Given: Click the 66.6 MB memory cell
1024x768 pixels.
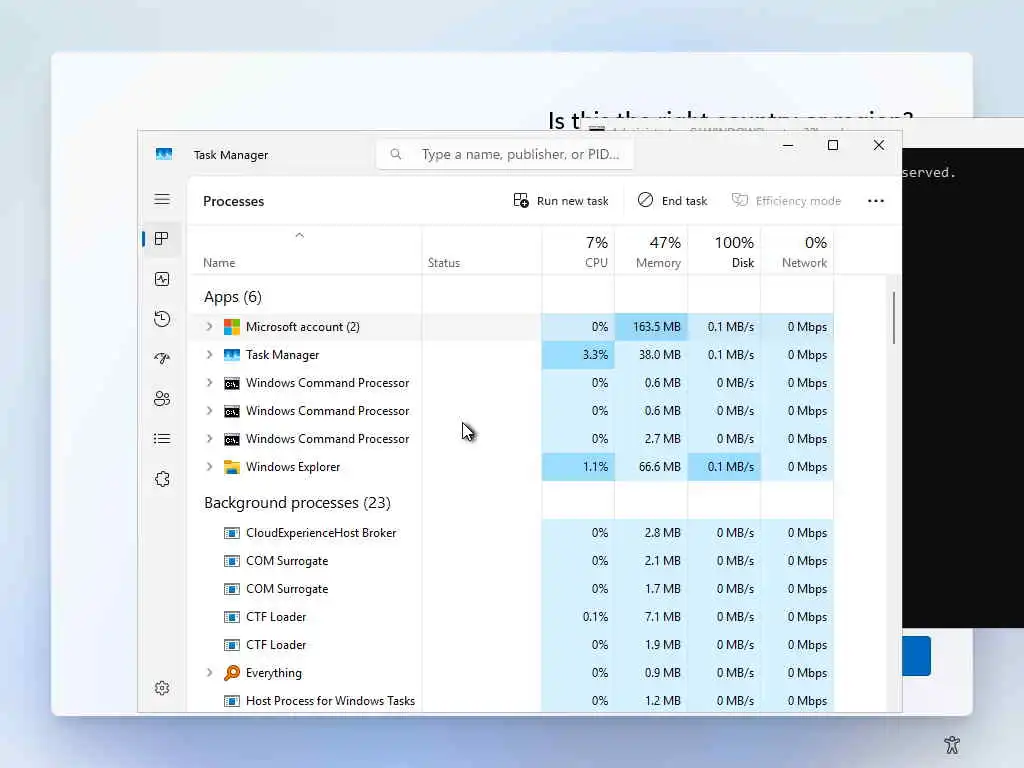Looking at the screenshot, I should (651, 467).
